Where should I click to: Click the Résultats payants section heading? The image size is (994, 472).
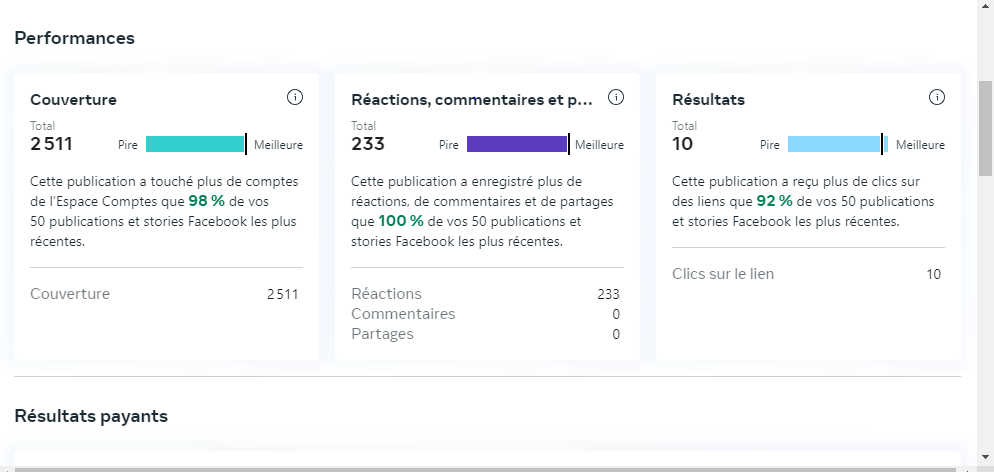click(x=91, y=416)
